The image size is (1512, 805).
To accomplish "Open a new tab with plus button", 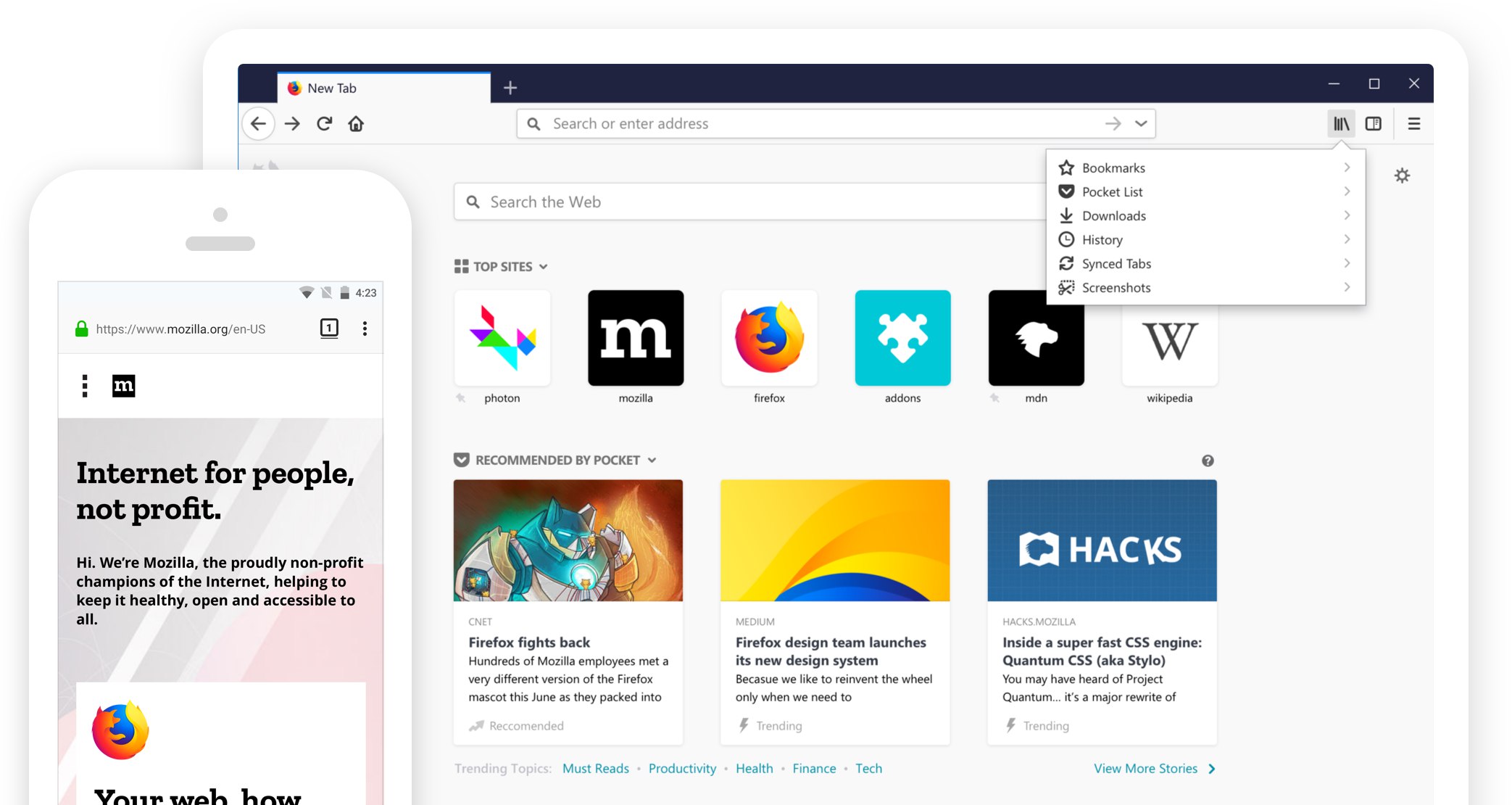I will tap(510, 88).
